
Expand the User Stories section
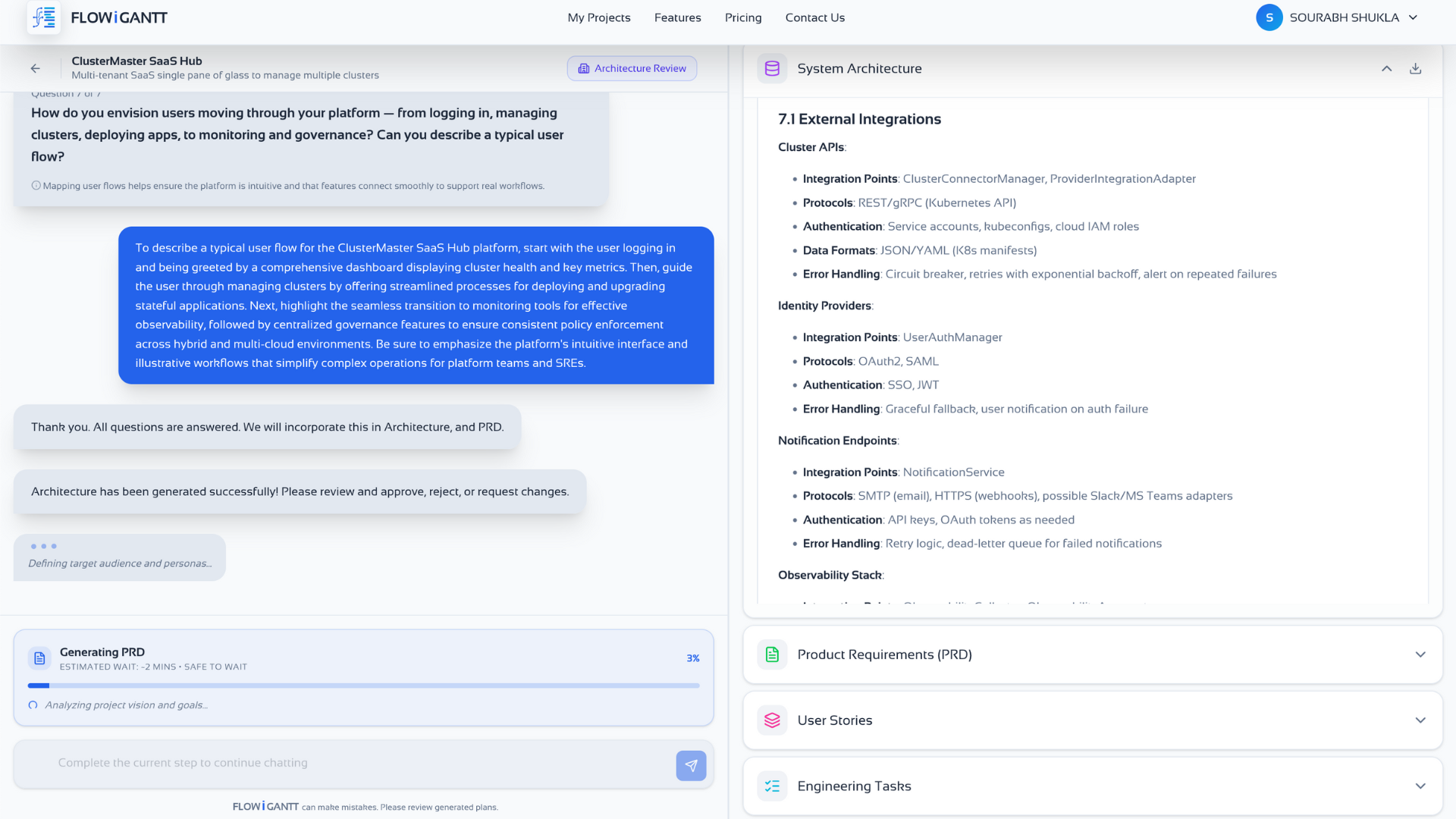[x=1420, y=720]
